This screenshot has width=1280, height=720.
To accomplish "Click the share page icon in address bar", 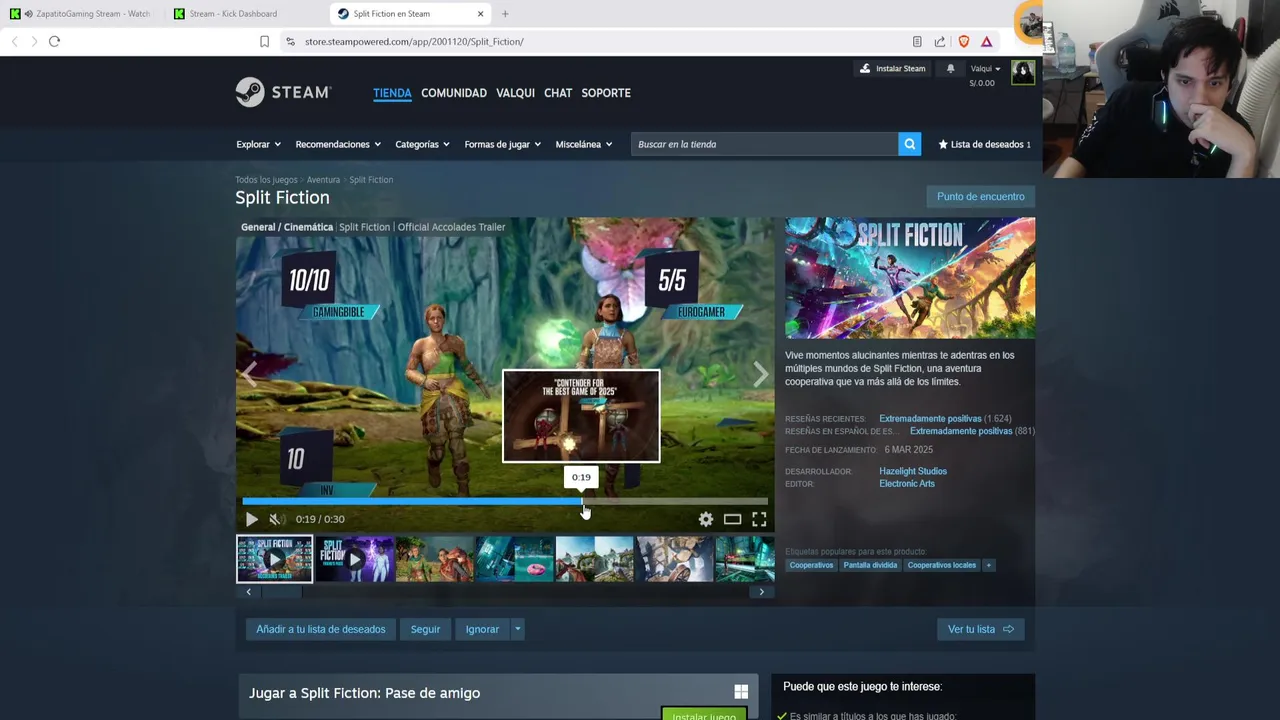I will (940, 41).
